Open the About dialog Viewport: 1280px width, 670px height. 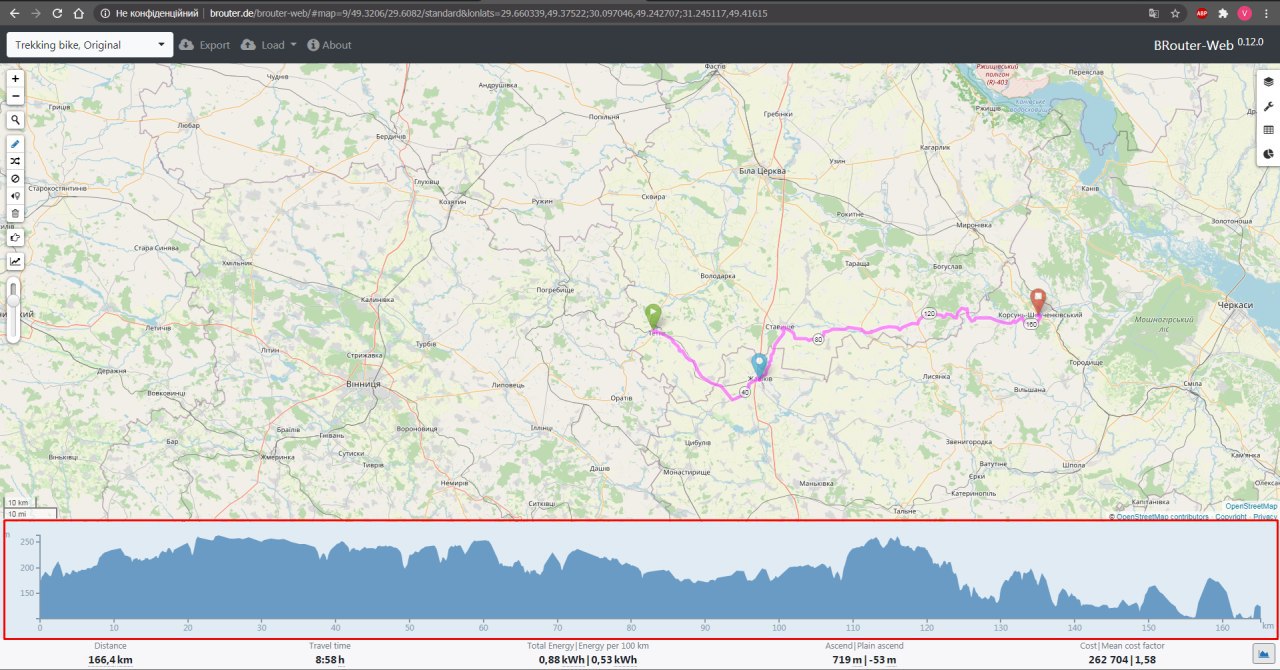[329, 45]
